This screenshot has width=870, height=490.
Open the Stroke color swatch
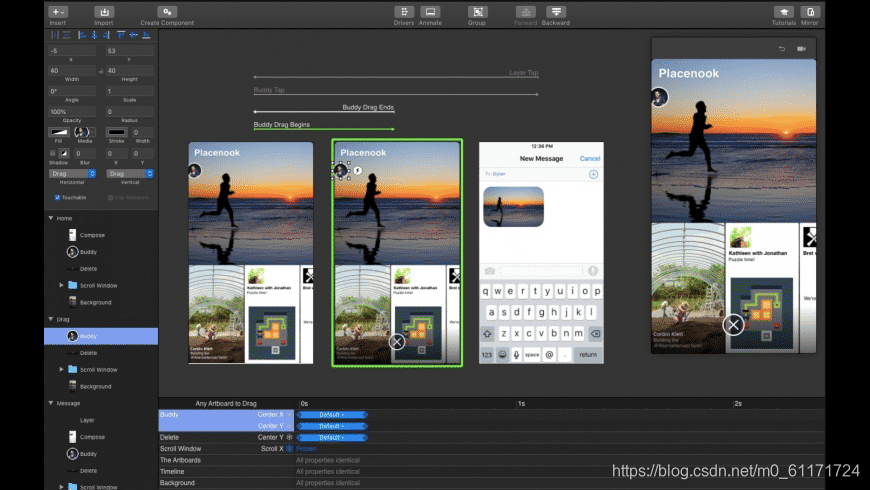(x=117, y=132)
